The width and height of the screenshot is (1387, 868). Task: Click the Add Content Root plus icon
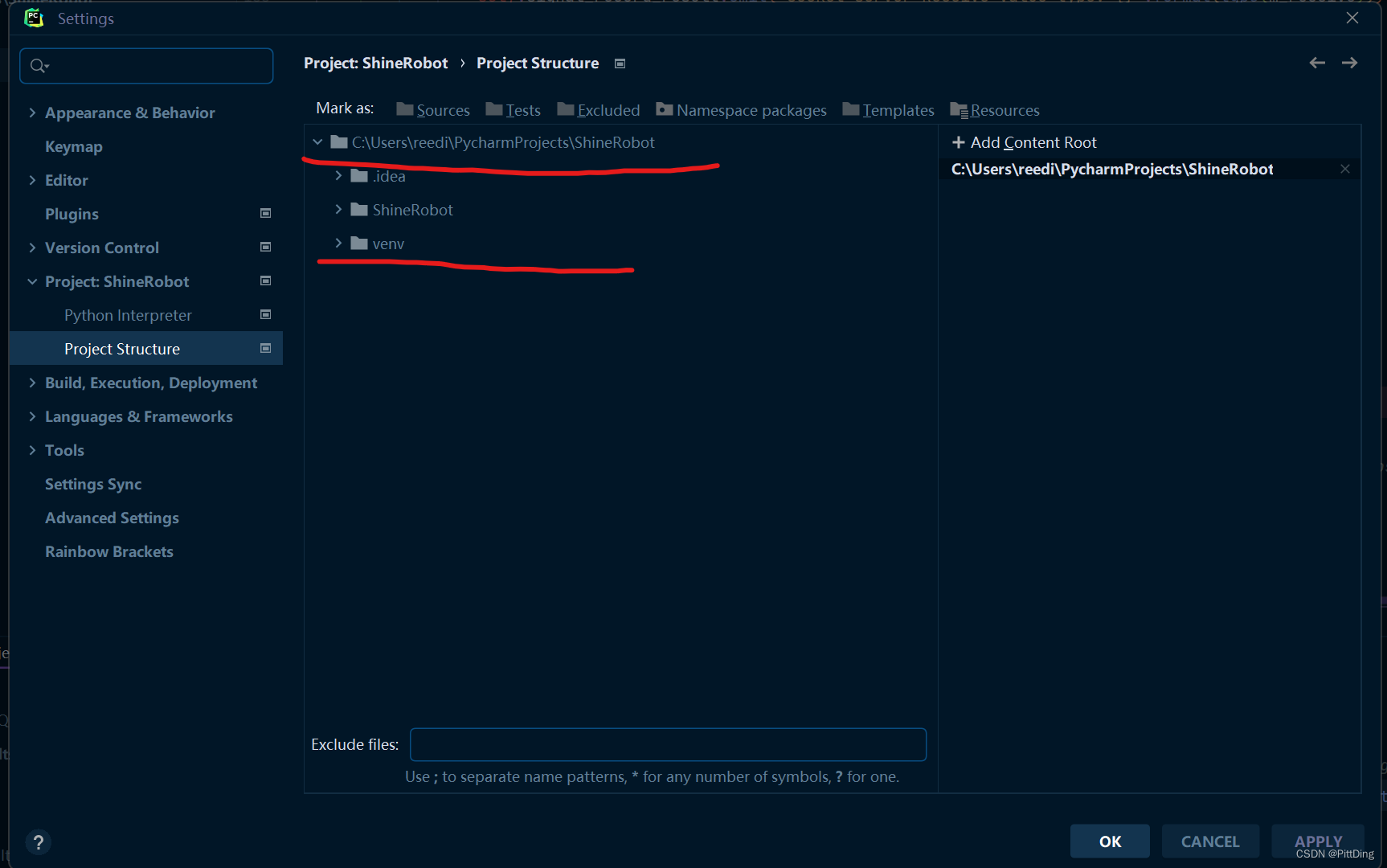coord(958,142)
